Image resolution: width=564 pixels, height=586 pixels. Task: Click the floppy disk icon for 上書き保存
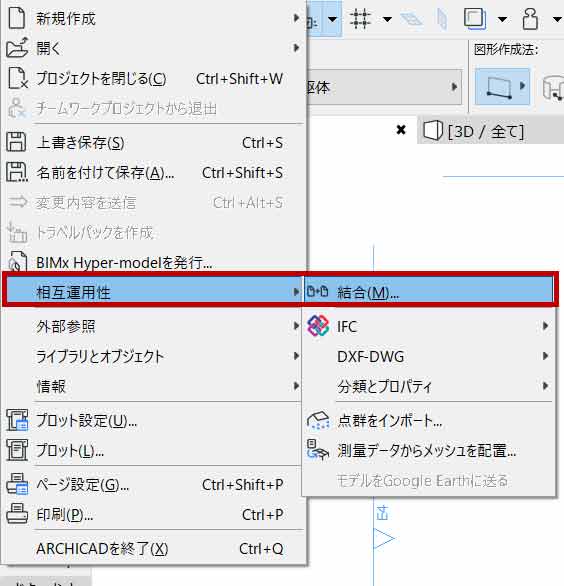coord(16,142)
